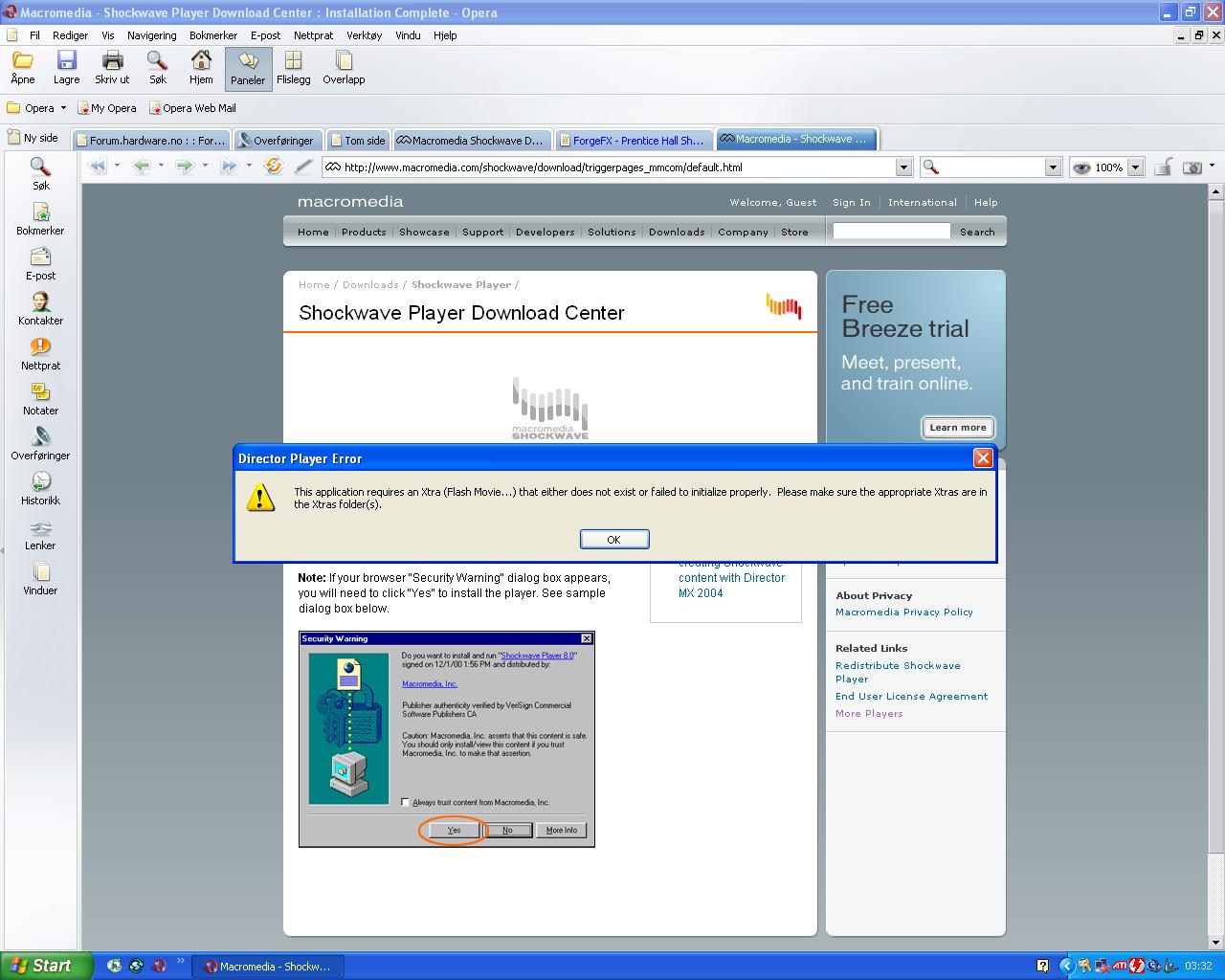Screen dimensions: 1225x980
Task: Switch to the ForgeFX - Prentice Hall tab
Action: (x=634, y=141)
